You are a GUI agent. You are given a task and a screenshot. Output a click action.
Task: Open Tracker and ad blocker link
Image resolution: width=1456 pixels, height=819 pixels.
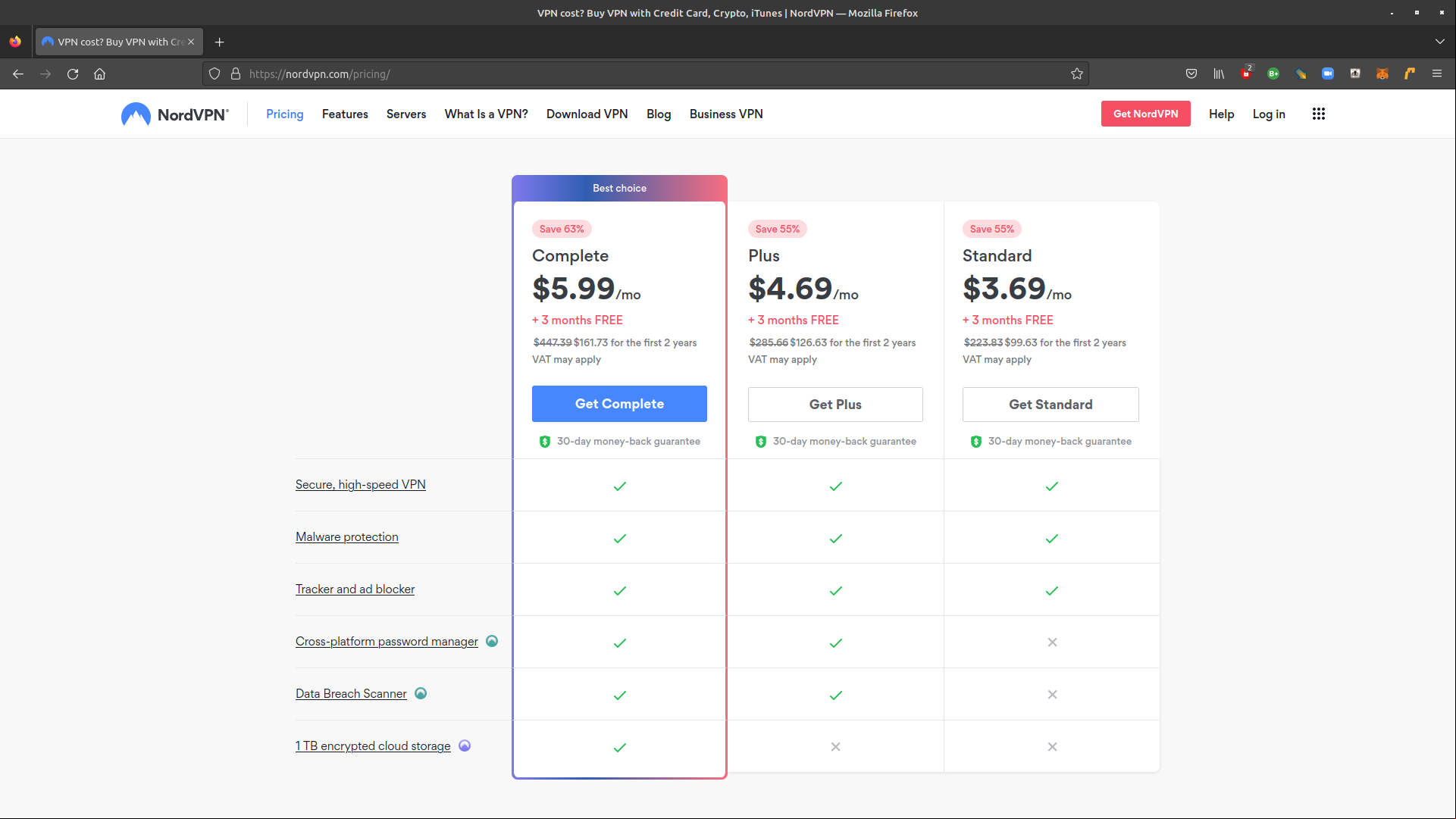tap(355, 589)
